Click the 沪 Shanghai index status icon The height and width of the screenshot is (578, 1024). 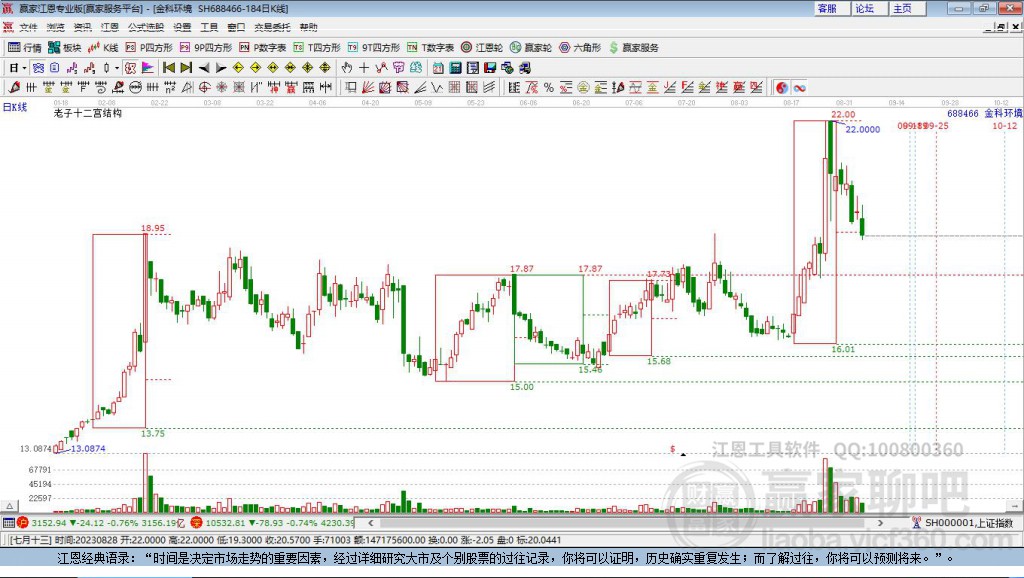23,522
